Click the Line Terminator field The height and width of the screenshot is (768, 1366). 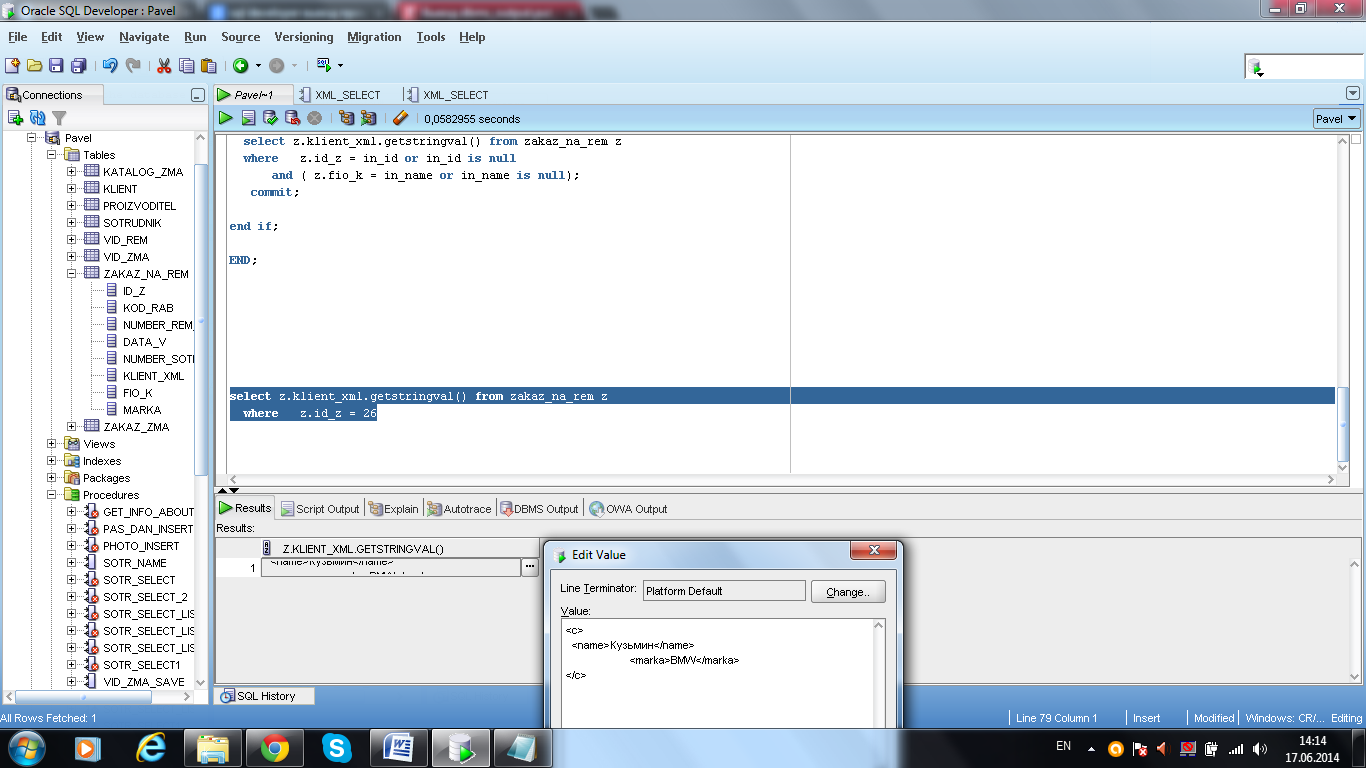(x=724, y=591)
